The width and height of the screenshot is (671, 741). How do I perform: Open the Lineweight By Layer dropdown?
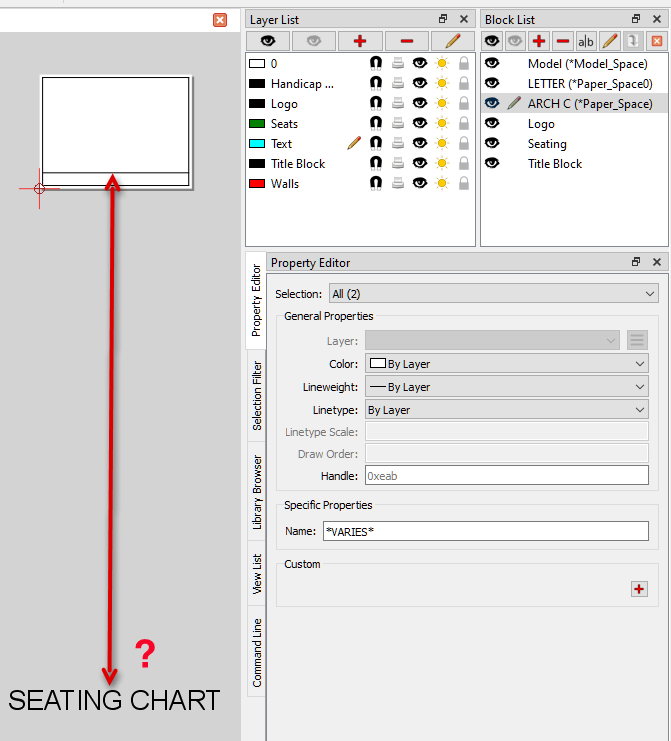(507, 387)
